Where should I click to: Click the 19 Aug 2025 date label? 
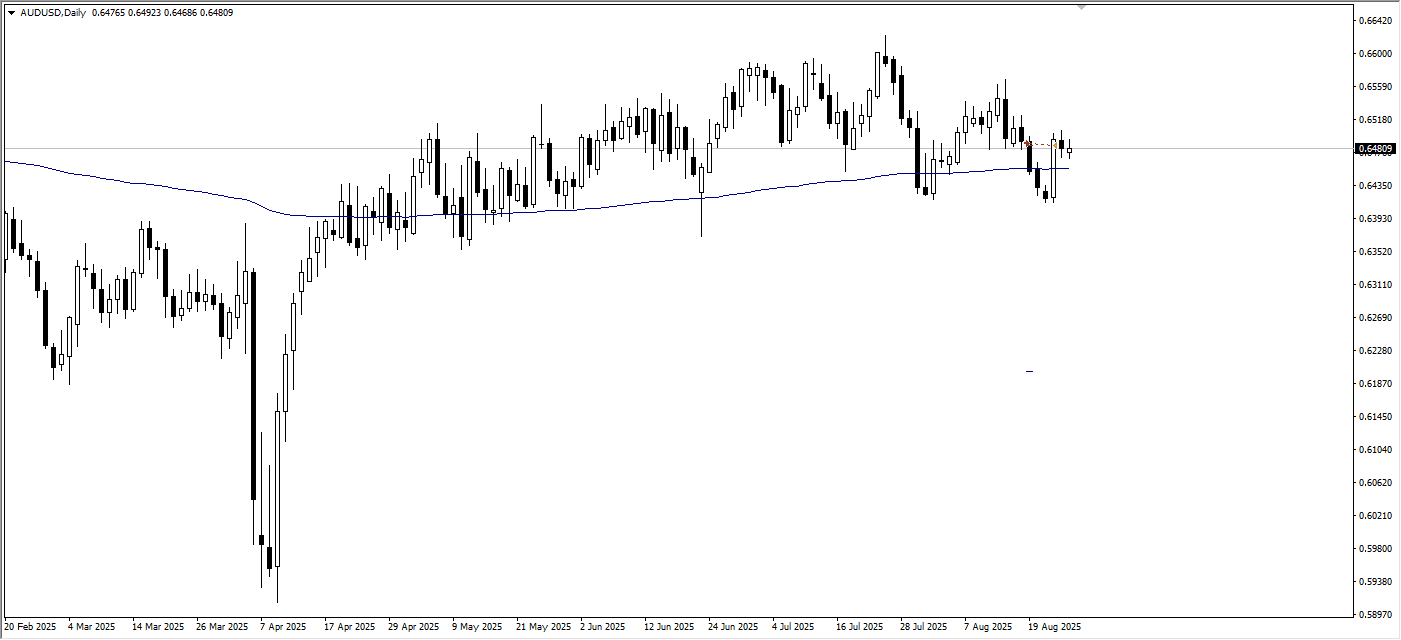(x=1055, y=627)
